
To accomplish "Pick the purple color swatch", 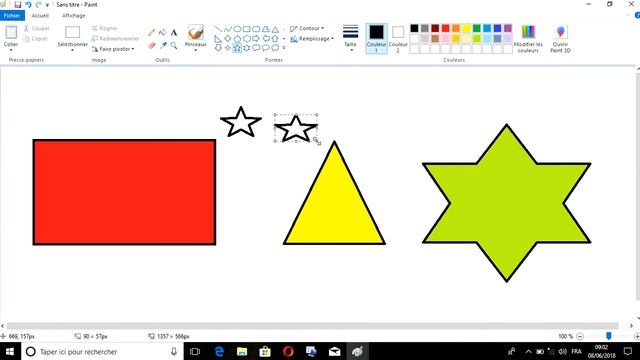I will click(508, 28).
